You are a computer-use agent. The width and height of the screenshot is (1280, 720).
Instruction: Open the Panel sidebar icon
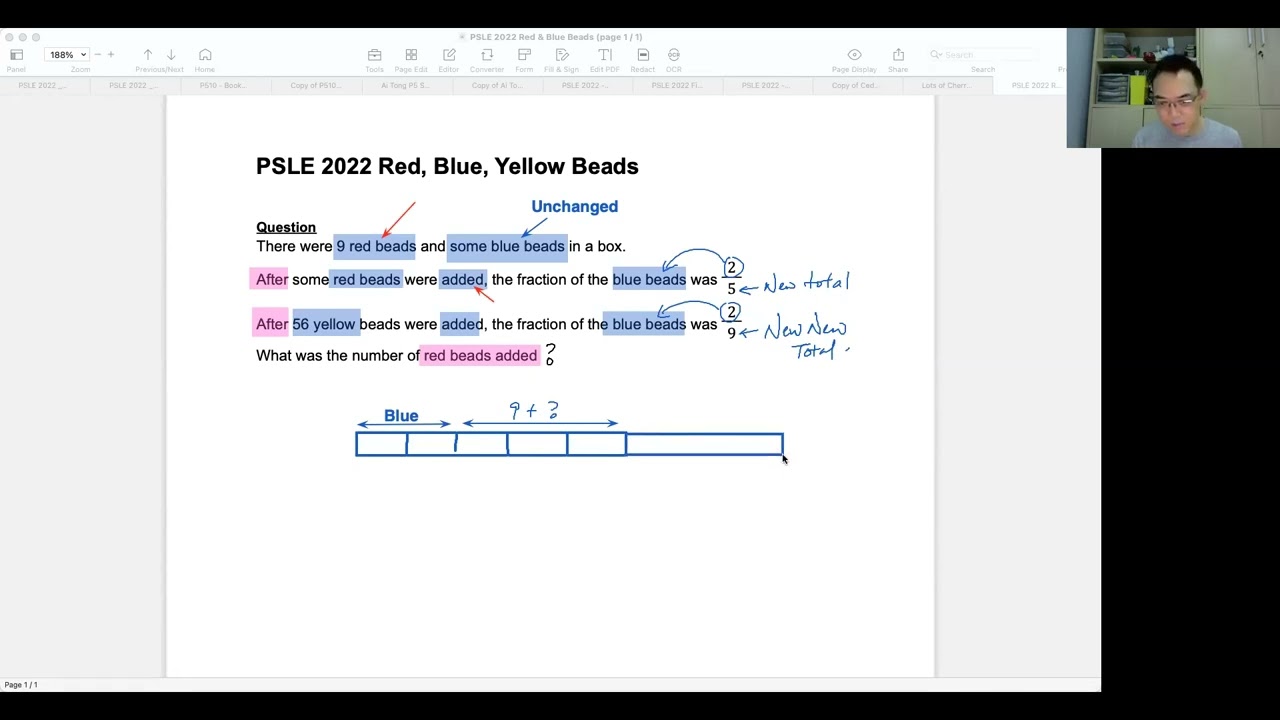pyautogui.click(x=16, y=55)
